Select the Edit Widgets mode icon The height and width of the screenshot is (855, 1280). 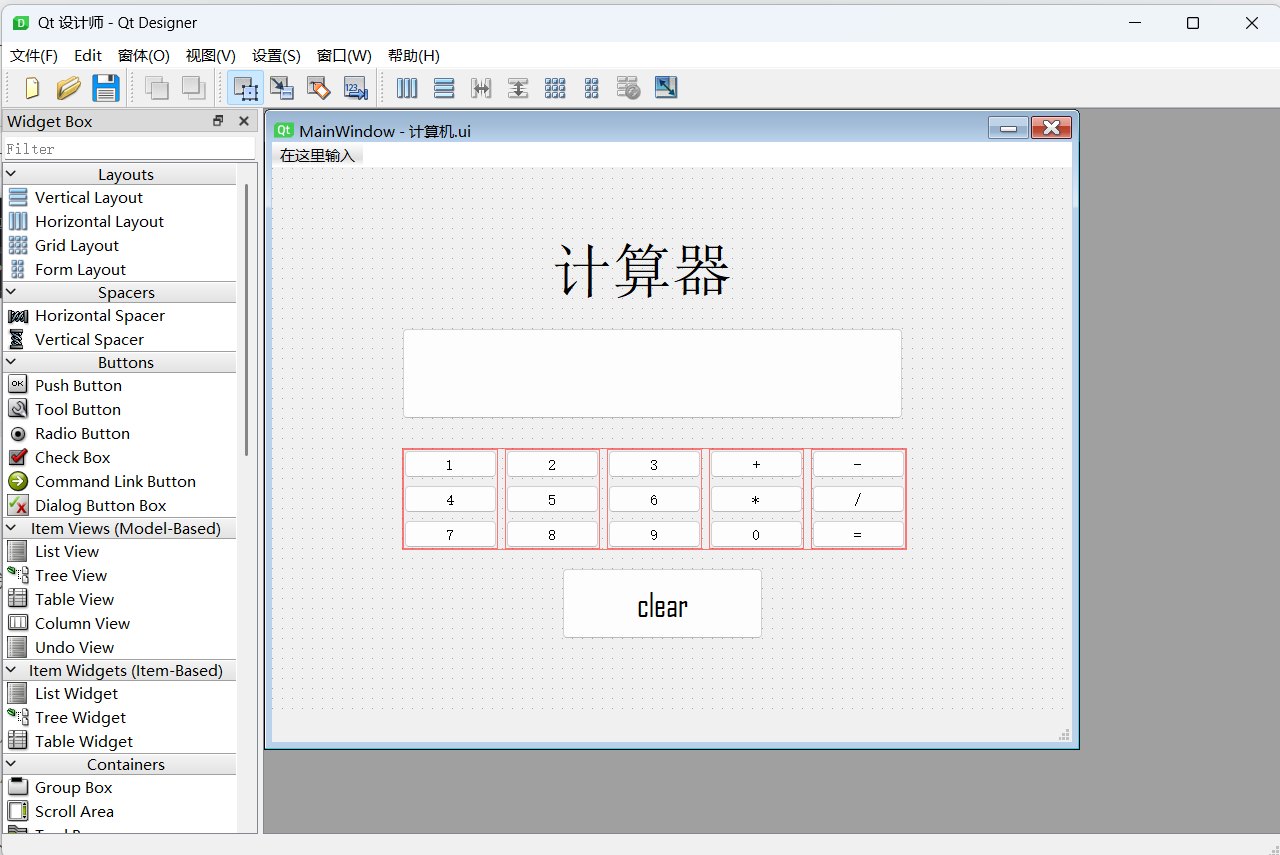click(x=245, y=88)
